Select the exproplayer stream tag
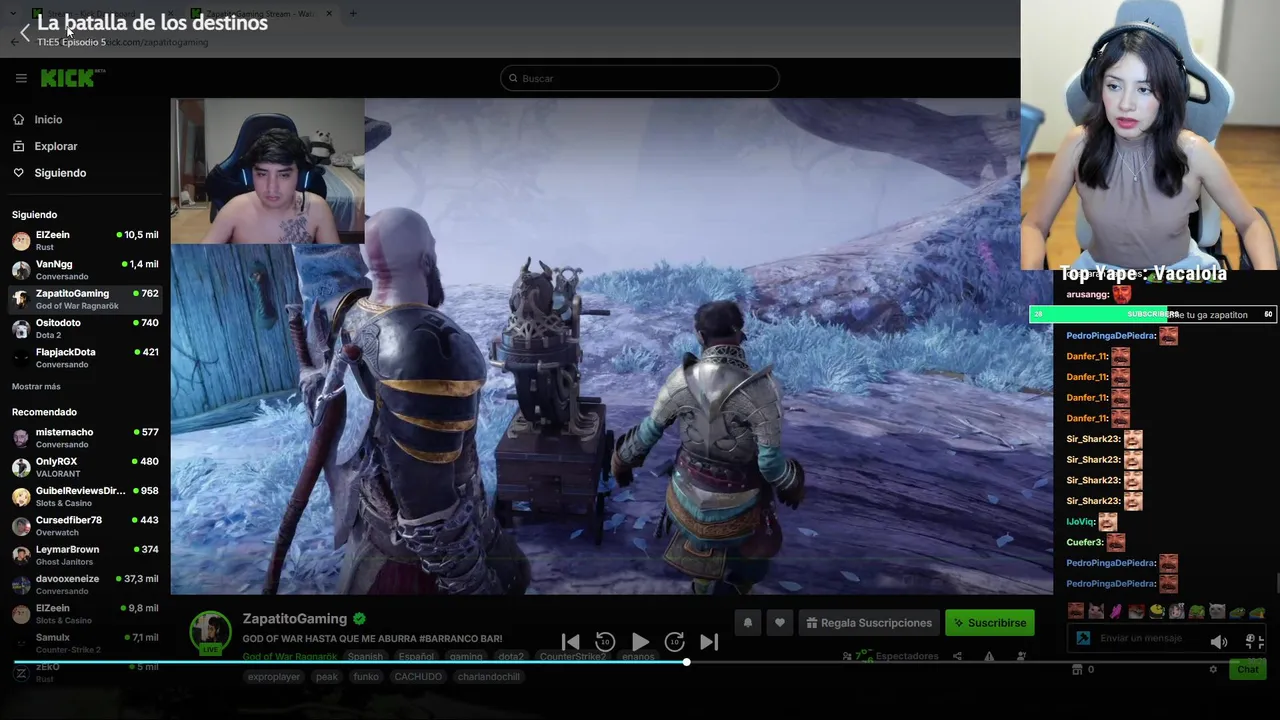 [274, 677]
